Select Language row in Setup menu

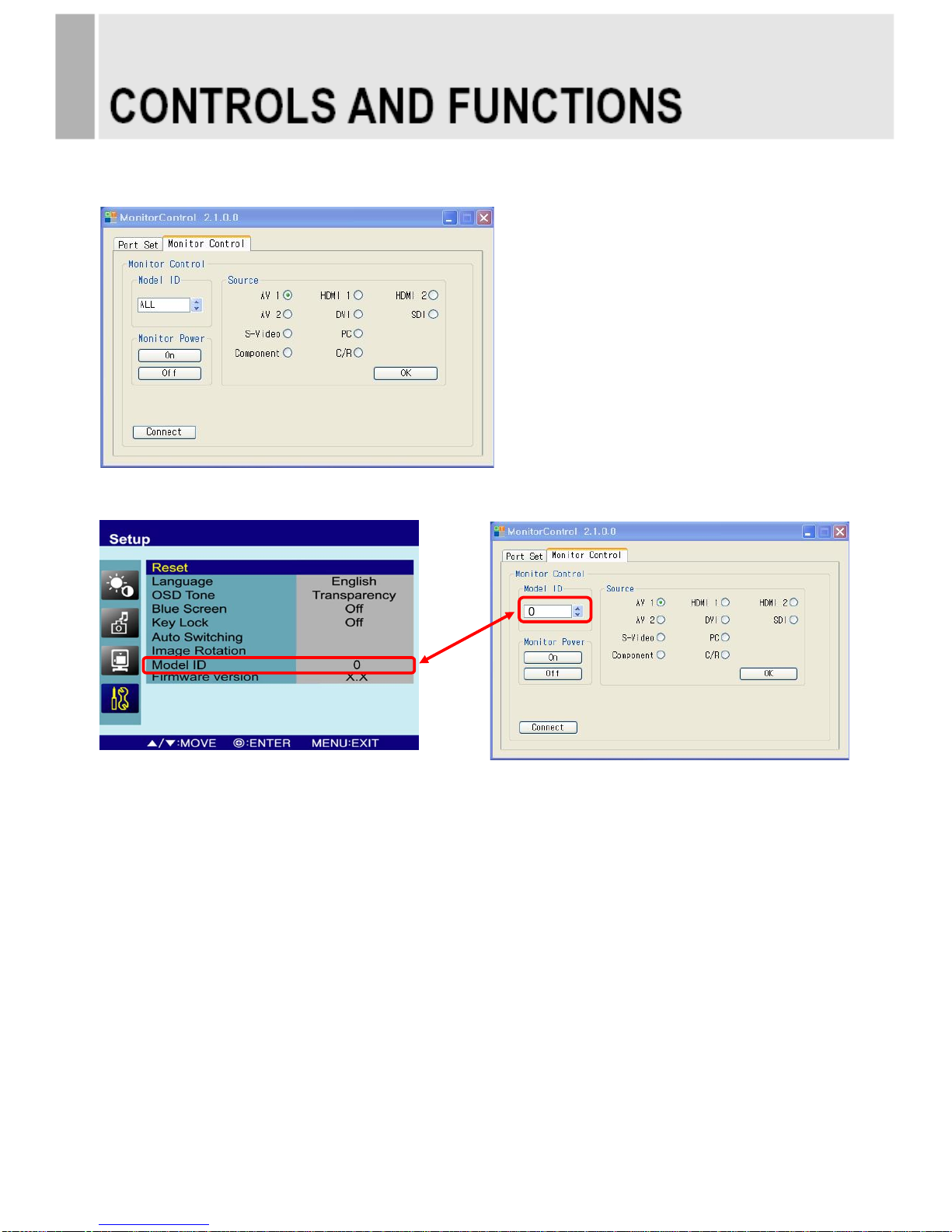coord(280,581)
